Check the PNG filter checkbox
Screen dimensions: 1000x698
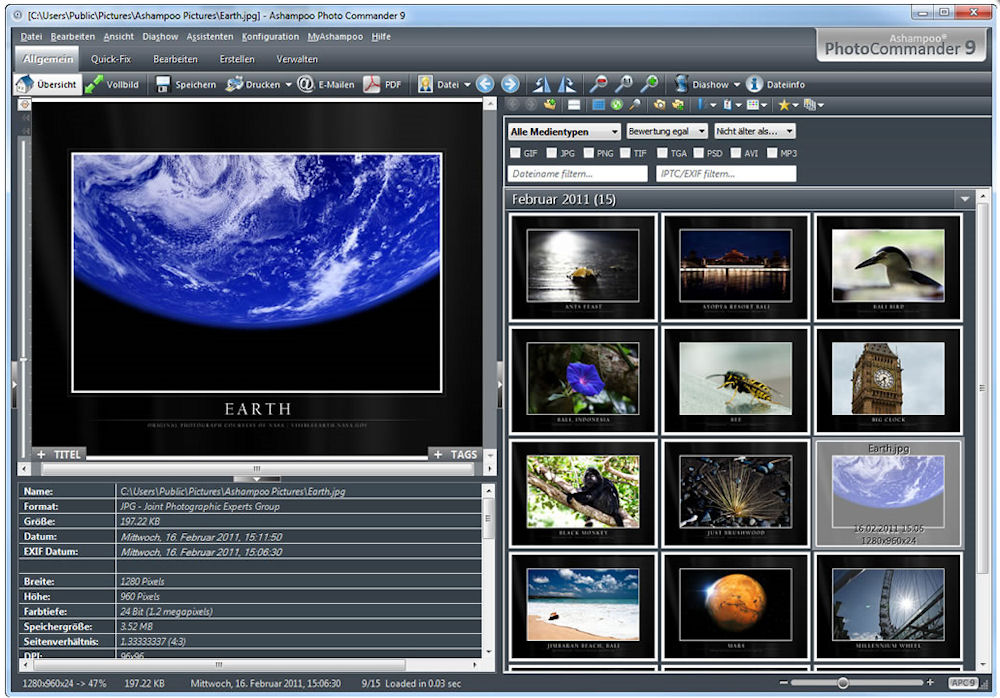point(588,153)
